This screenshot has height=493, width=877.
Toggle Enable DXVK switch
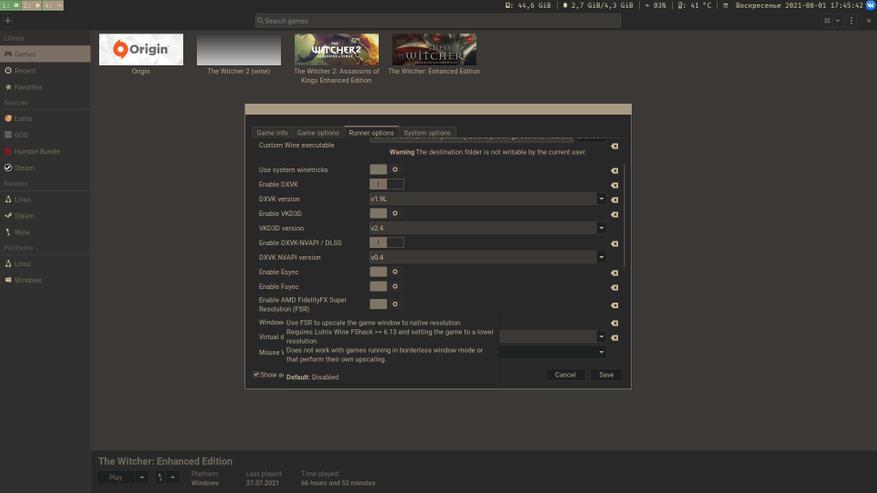[x=386, y=184]
